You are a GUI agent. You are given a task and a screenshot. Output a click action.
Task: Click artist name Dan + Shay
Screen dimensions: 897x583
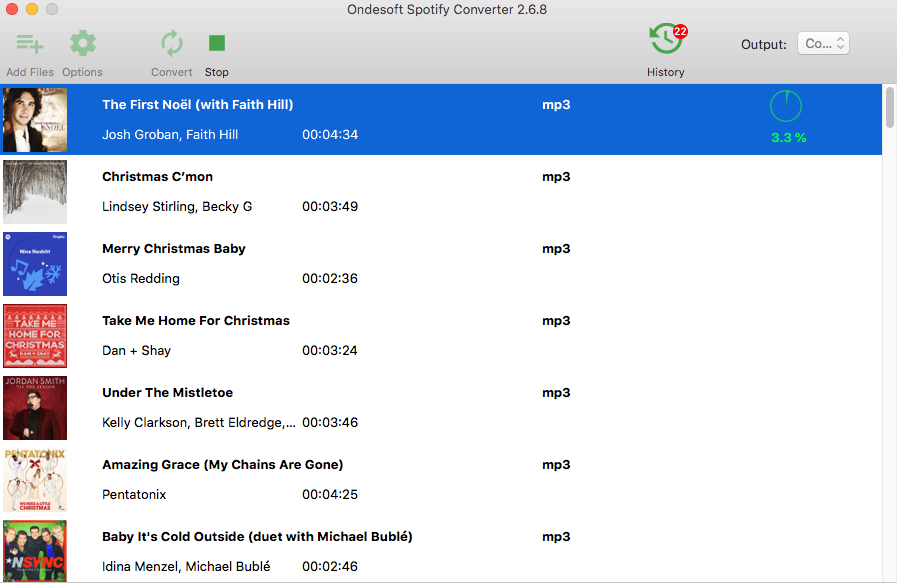point(136,351)
